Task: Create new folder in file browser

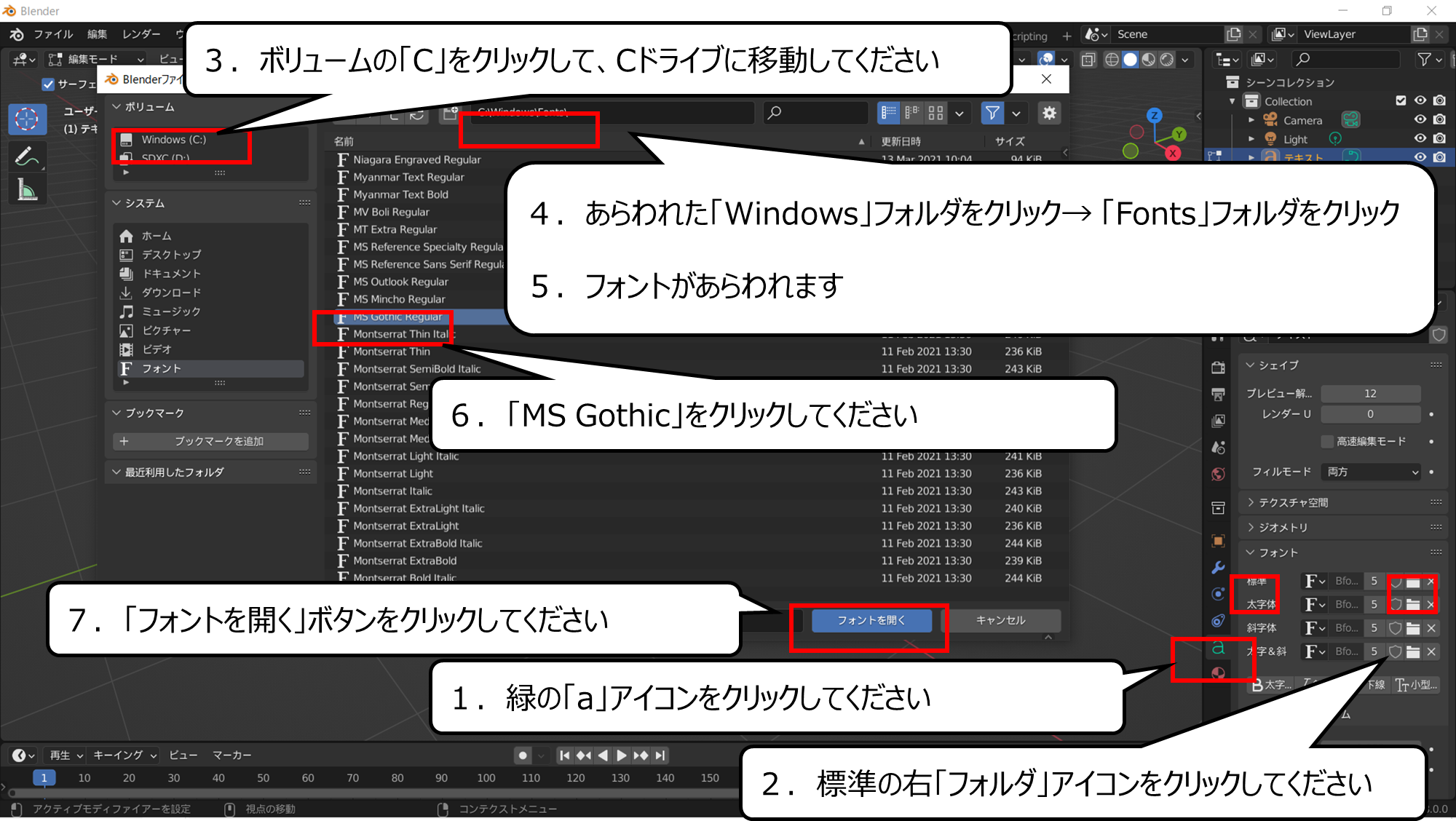Action: tap(451, 114)
